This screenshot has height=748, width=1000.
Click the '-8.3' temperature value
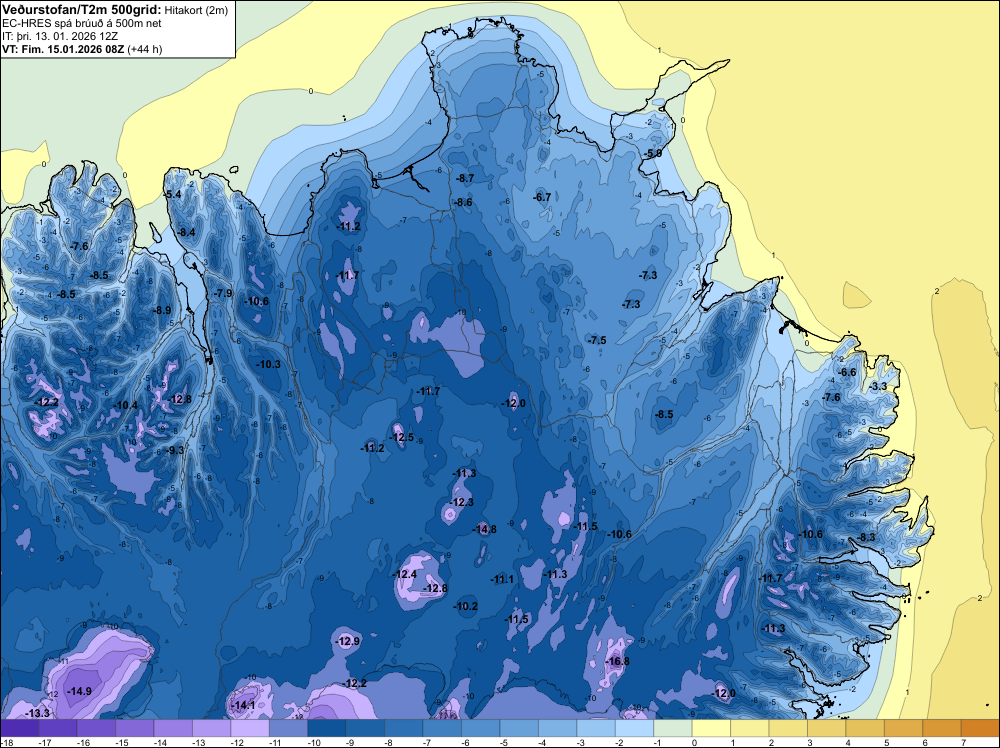pos(866,538)
